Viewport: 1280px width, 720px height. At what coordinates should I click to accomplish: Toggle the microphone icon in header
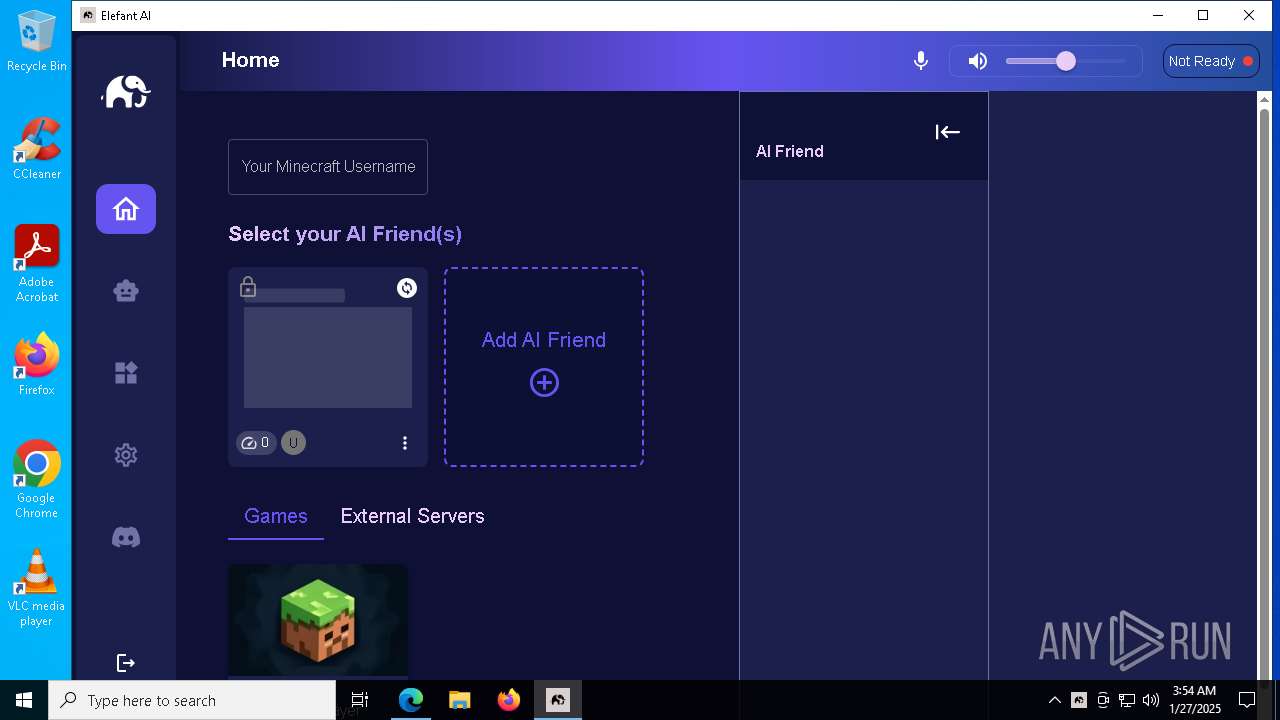coord(921,61)
